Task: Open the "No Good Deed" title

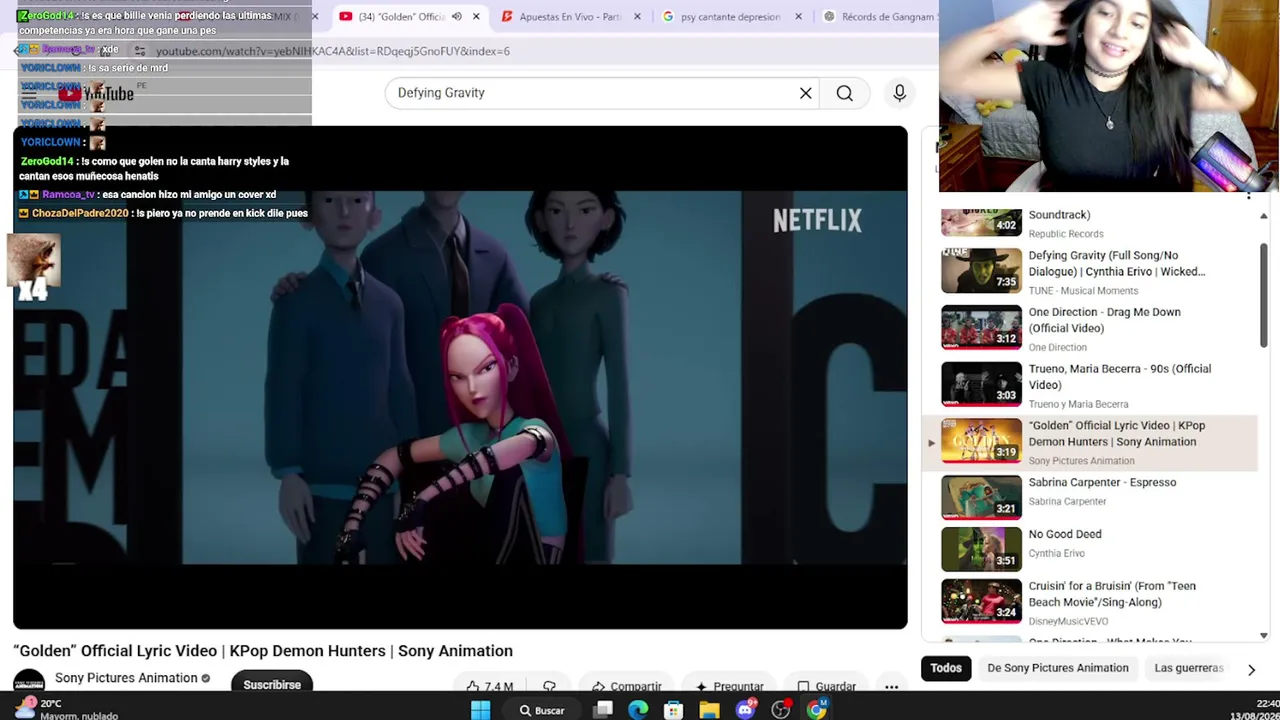Action: point(1065,534)
